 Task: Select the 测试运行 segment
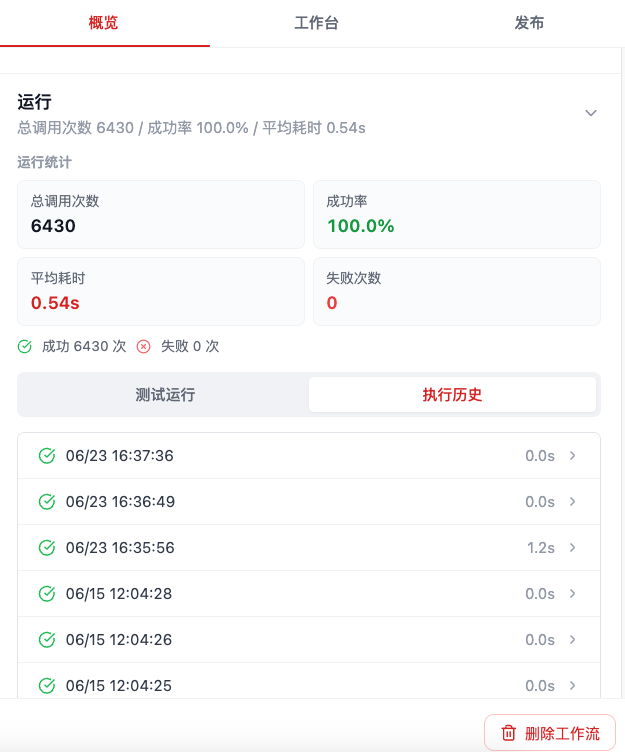point(165,394)
